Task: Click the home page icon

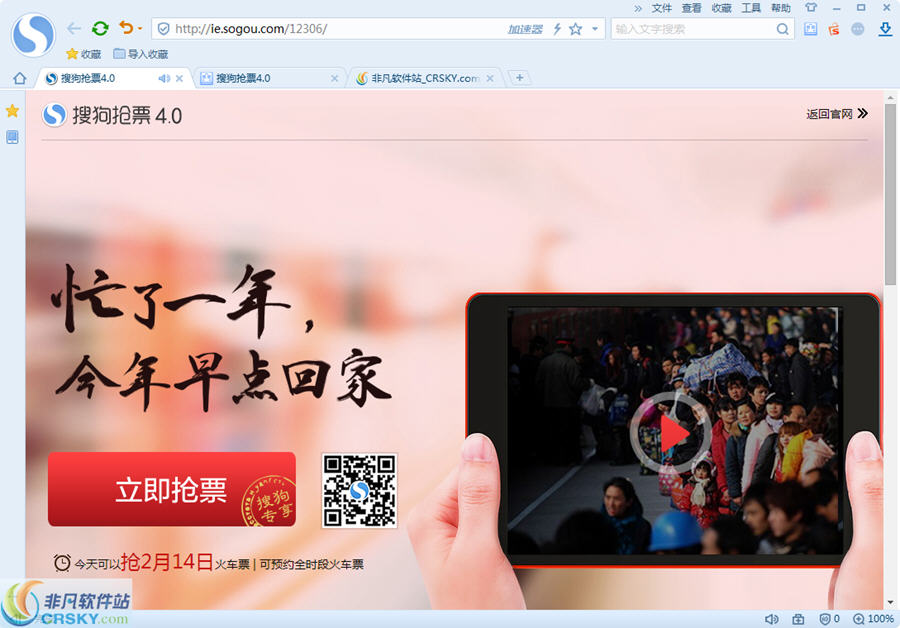Action: point(20,78)
